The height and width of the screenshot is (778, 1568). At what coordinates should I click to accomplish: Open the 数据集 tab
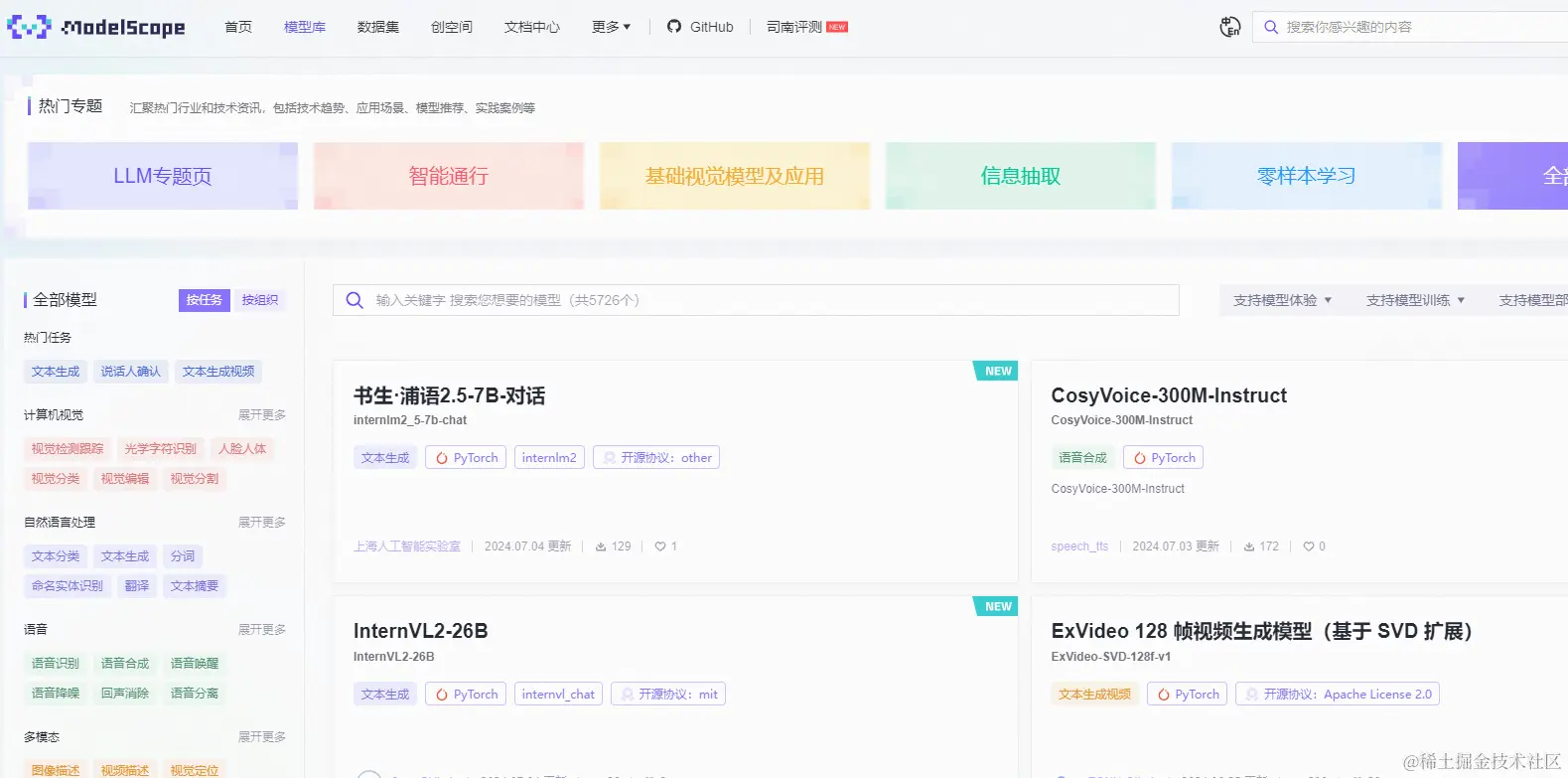(378, 27)
